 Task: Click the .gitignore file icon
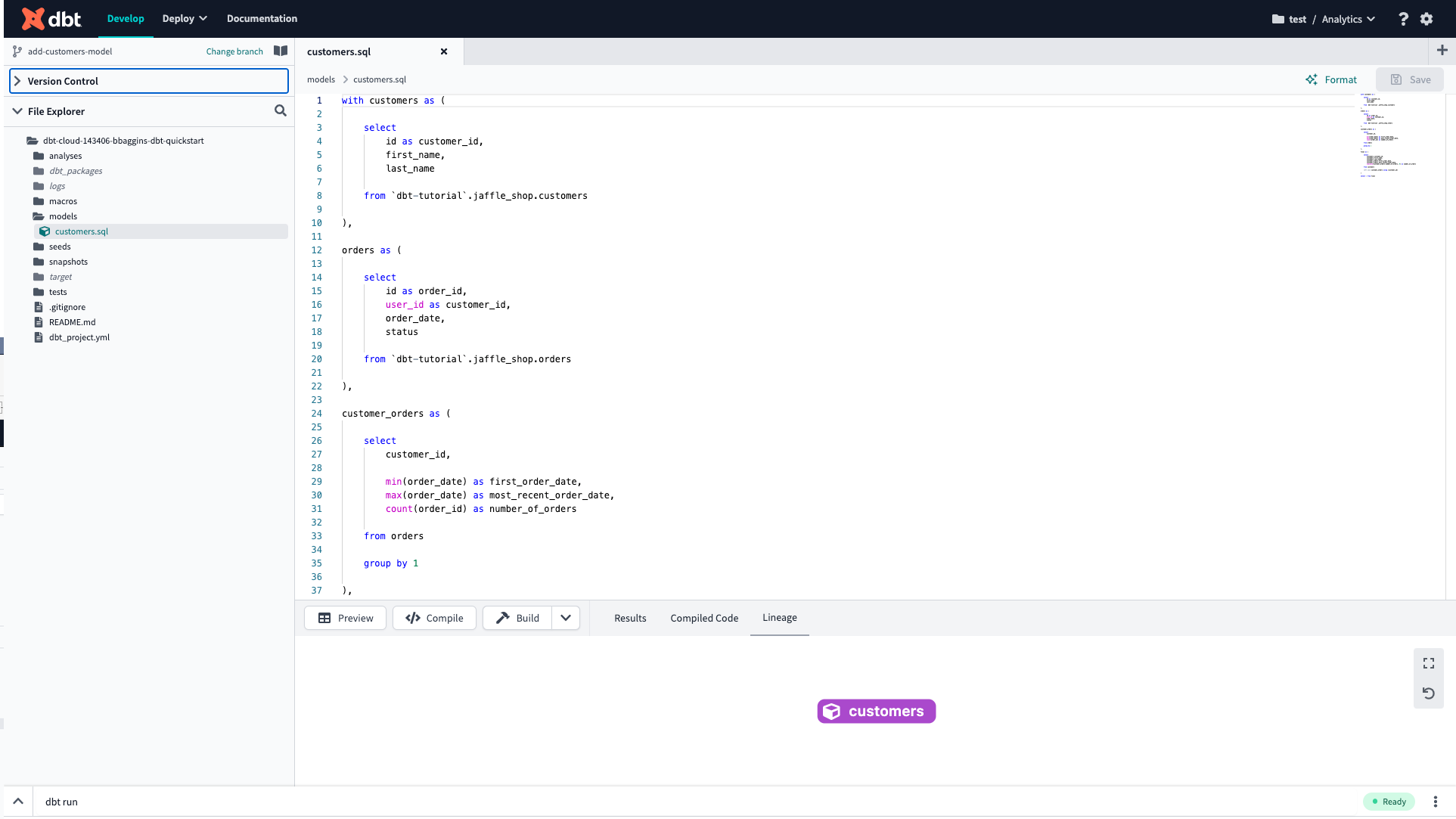[x=39, y=307]
